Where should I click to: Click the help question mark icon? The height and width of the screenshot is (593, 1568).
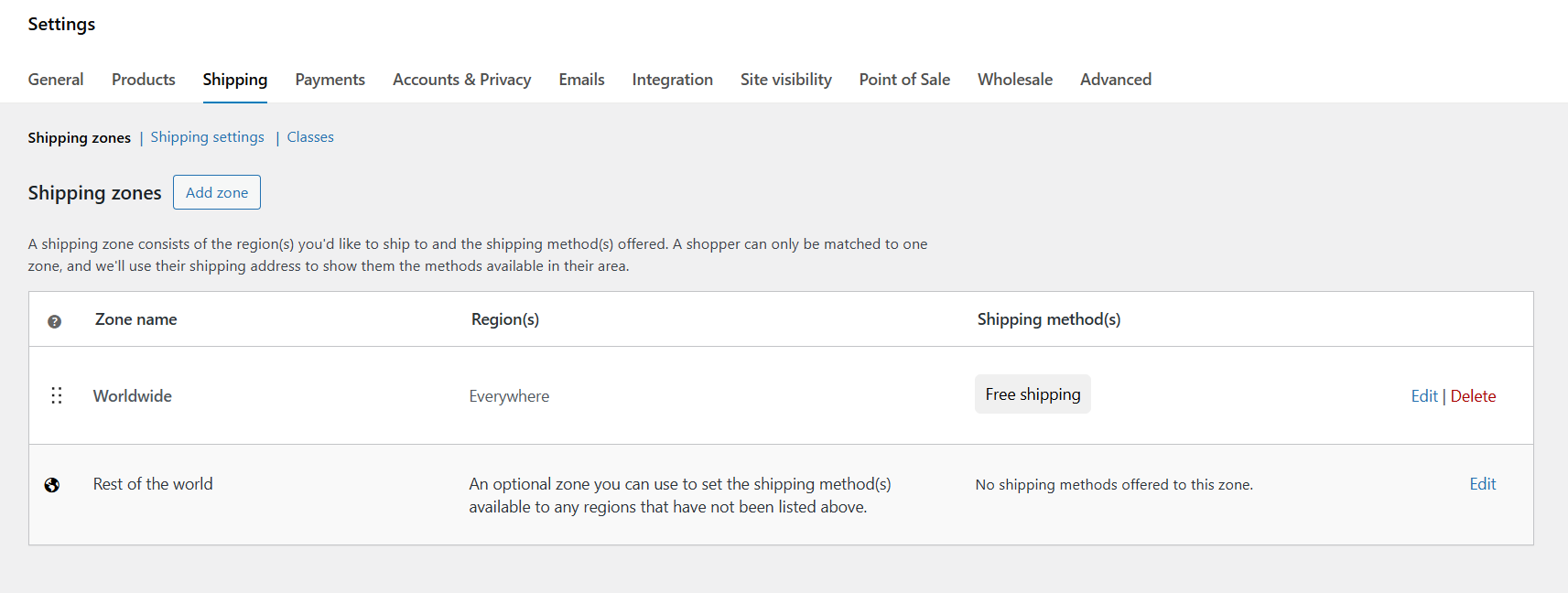[x=55, y=321]
